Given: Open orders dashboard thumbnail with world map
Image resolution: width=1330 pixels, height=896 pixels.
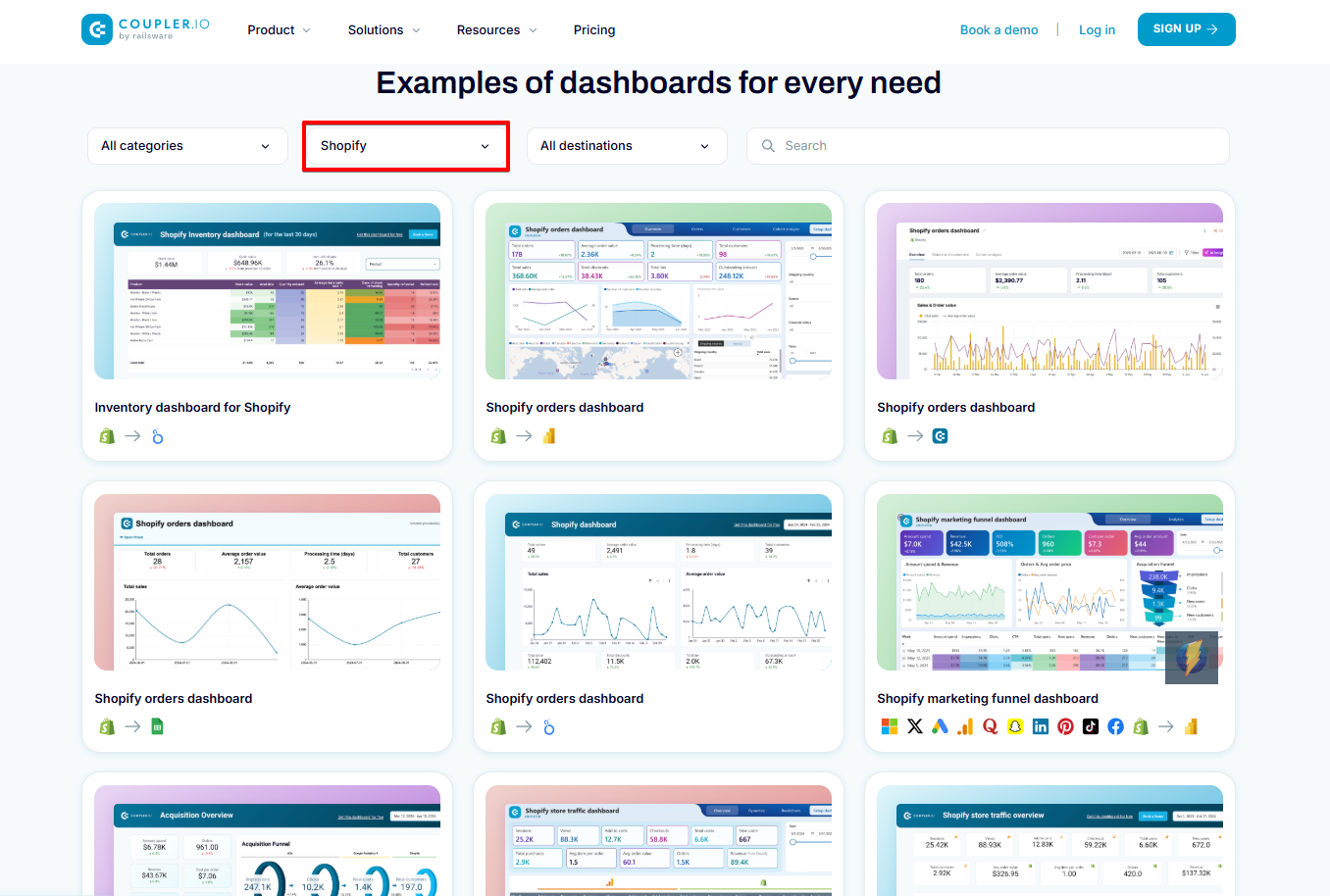Looking at the screenshot, I should [658, 291].
